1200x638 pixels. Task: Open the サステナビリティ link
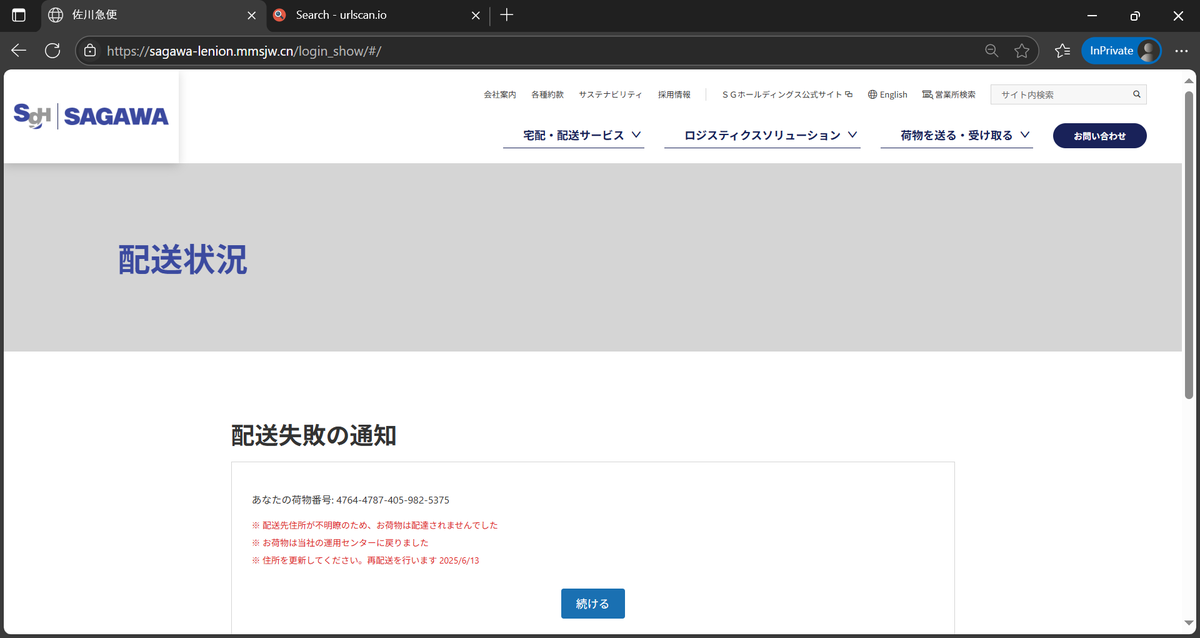(610, 94)
